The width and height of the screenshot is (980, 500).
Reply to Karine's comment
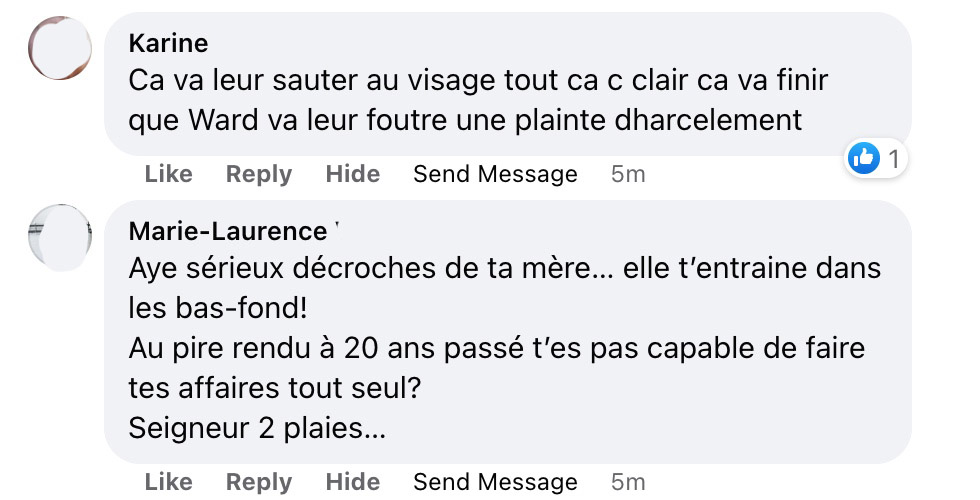pyautogui.click(x=259, y=174)
